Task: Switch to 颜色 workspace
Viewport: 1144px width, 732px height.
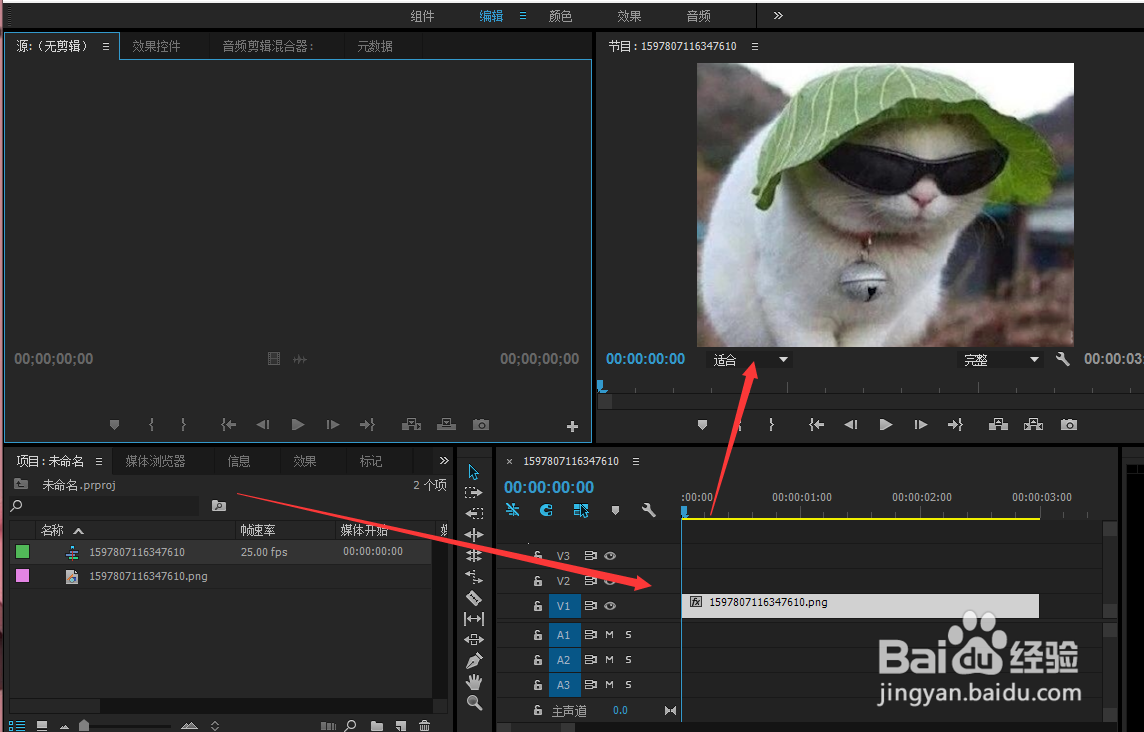Action: [x=560, y=16]
